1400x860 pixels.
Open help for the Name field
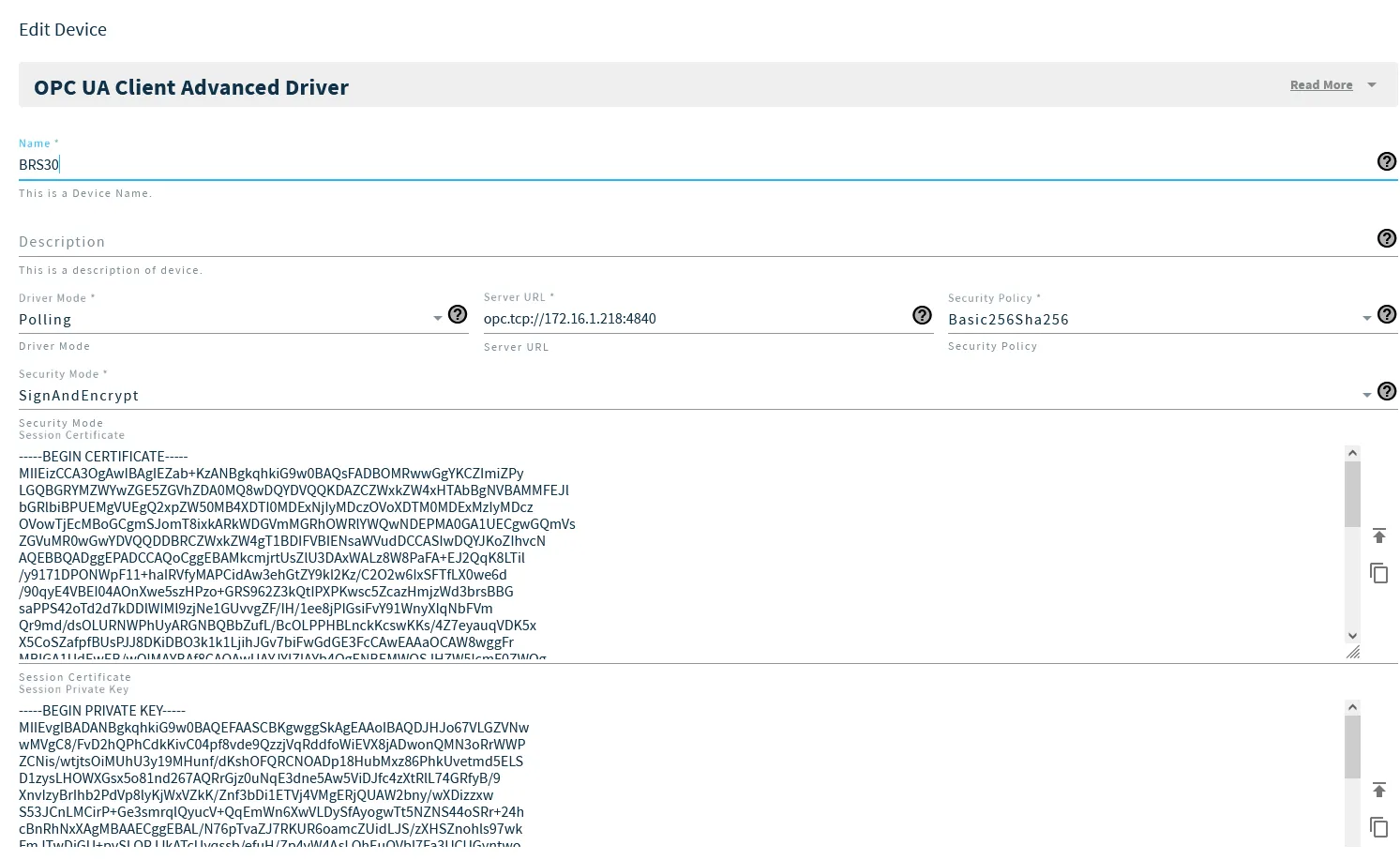click(x=1386, y=161)
